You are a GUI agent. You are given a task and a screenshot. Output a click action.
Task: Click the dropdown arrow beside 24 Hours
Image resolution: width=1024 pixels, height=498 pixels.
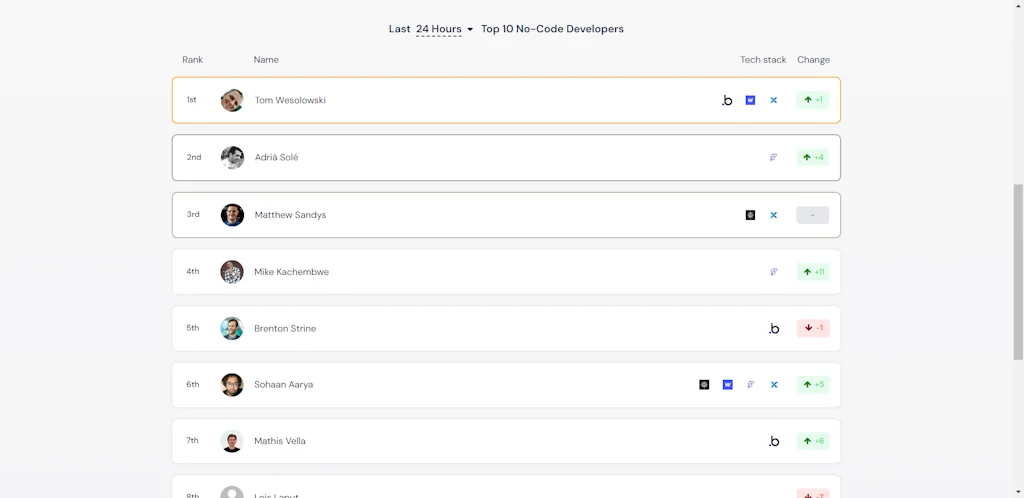[x=470, y=29]
